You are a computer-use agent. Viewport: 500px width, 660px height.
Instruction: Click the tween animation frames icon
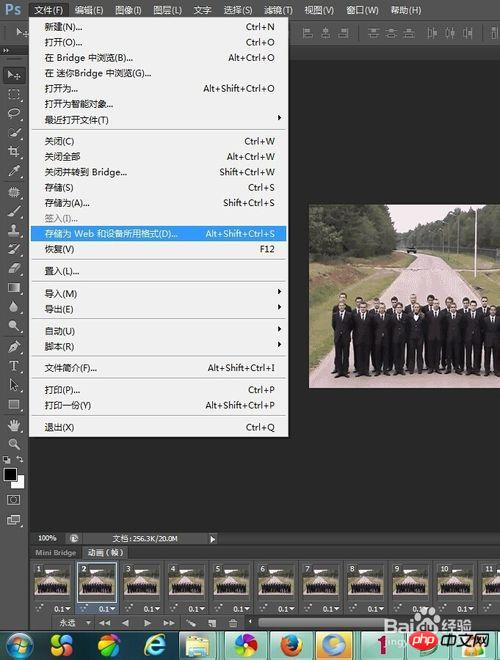(191, 623)
